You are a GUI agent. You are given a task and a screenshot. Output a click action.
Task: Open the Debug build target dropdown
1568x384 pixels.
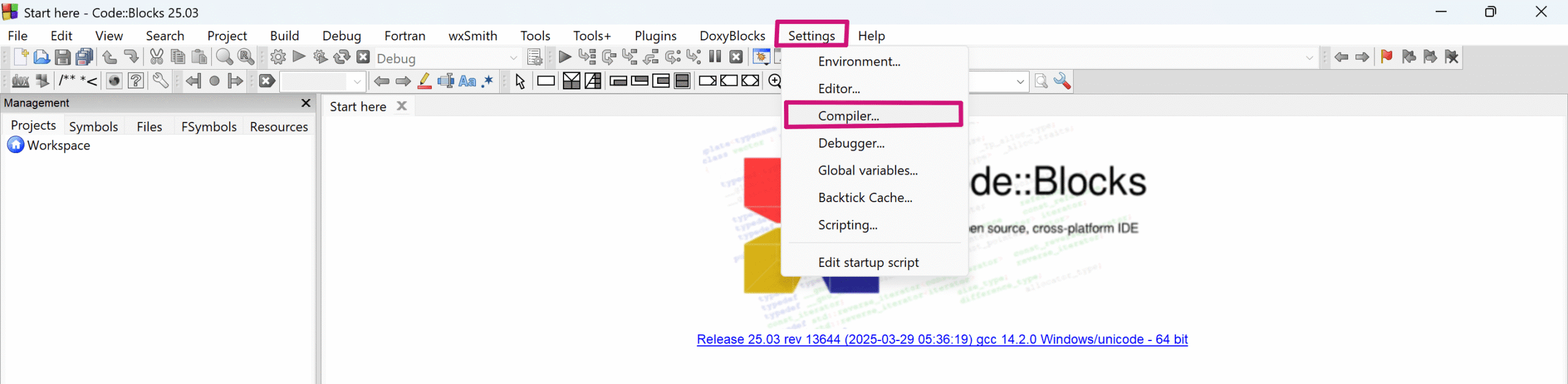click(x=448, y=58)
